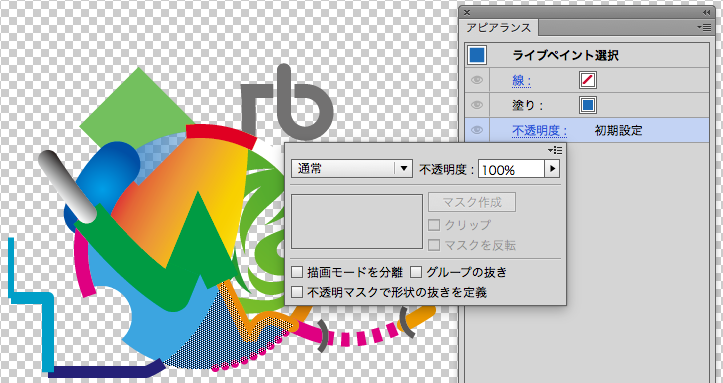Select the アピアランス tab

click(x=498, y=28)
